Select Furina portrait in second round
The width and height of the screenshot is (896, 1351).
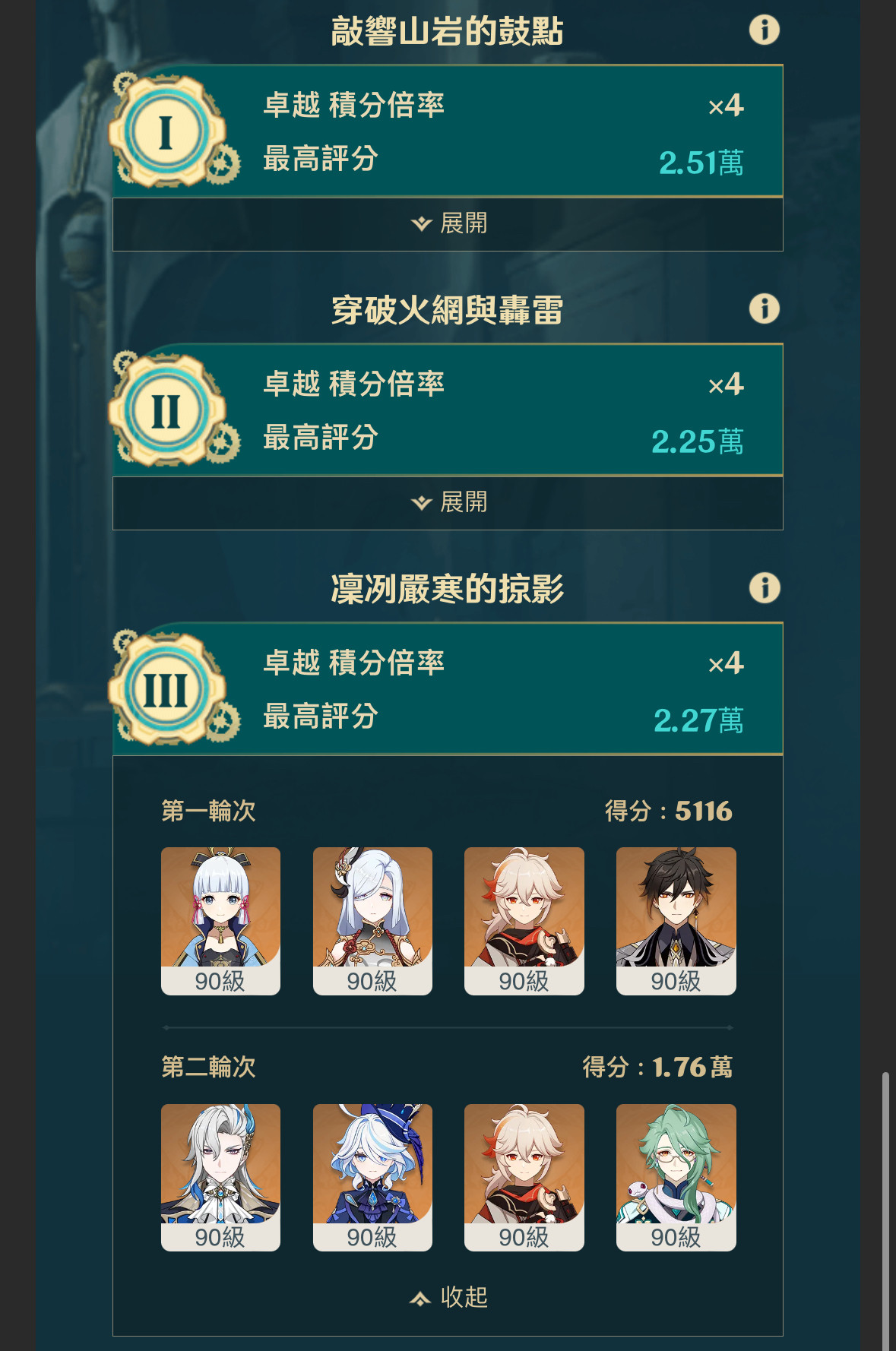(x=372, y=1178)
